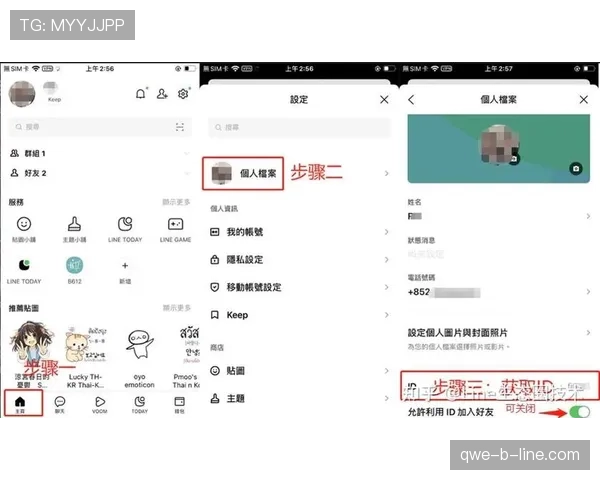
Task: Close the 設定 settings panel
Action: pyautogui.click(x=384, y=100)
